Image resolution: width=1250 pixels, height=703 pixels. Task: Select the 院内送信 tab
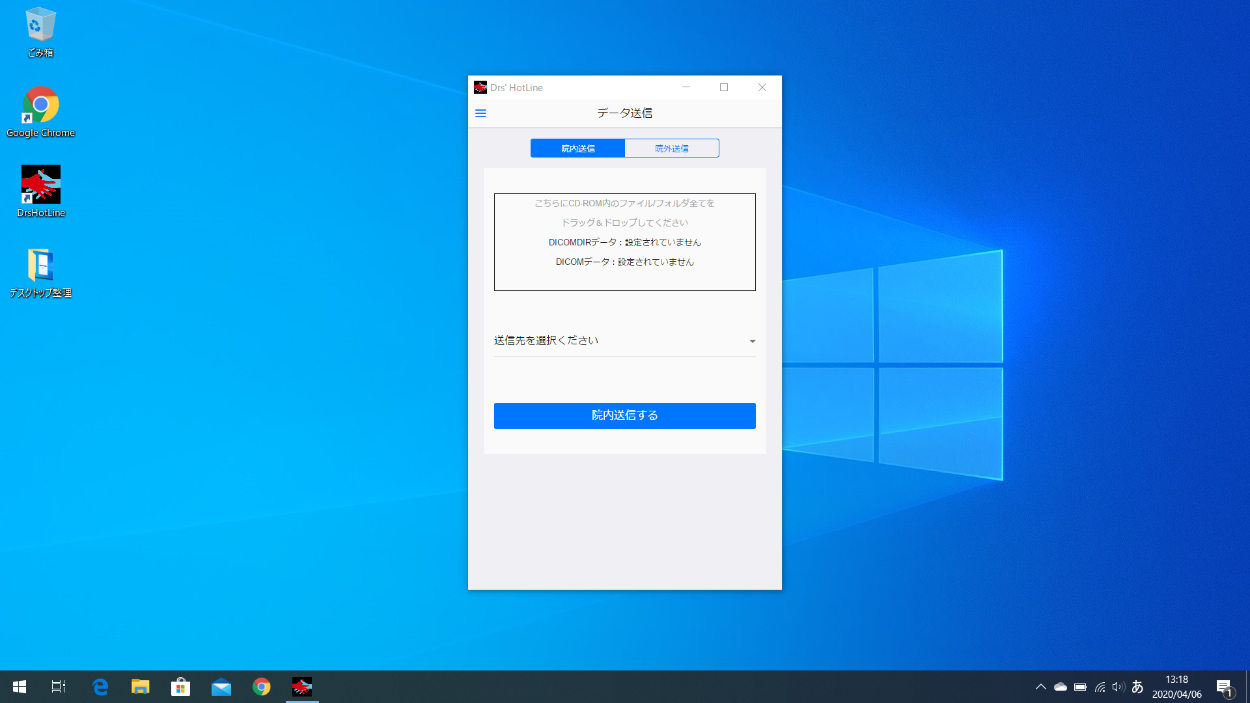point(578,148)
